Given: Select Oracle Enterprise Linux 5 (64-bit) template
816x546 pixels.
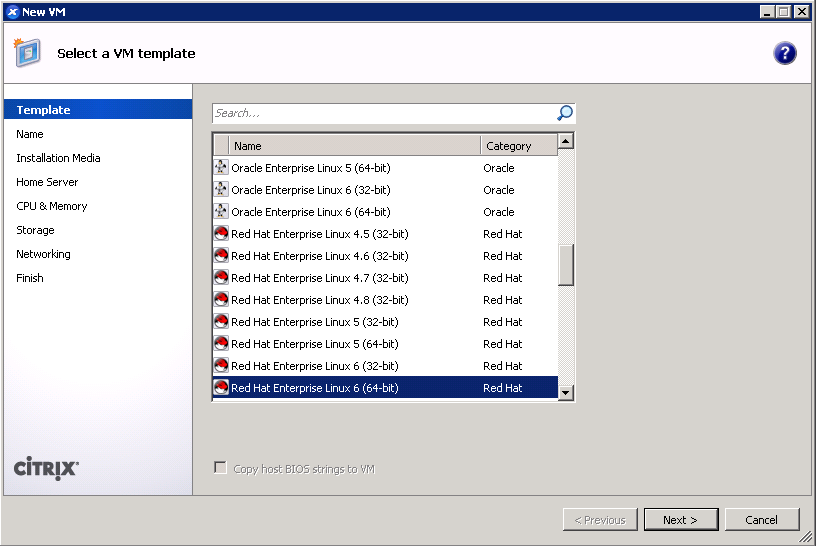Looking at the screenshot, I should click(x=386, y=168).
